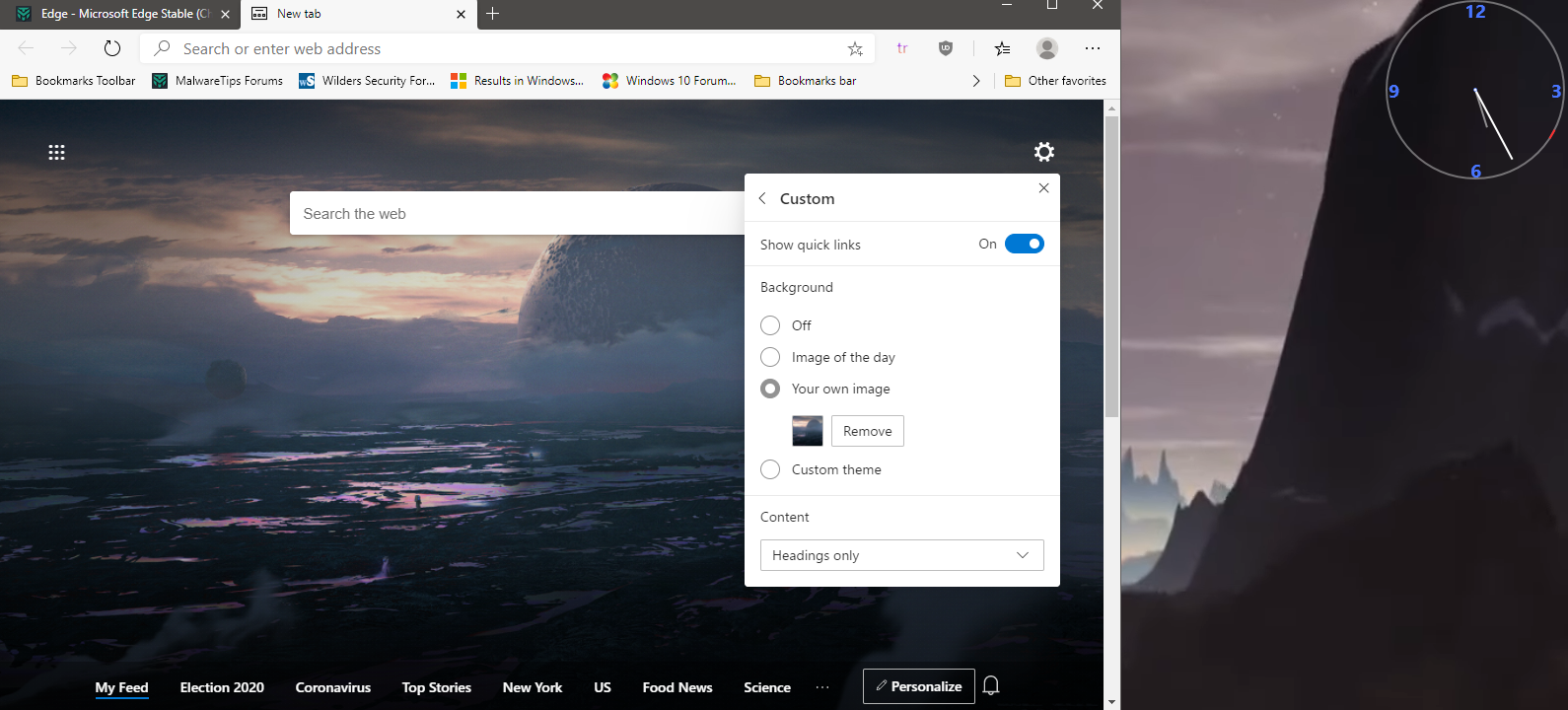Viewport: 1568px width, 710px height.
Task: Open the Edge settings and more menu
Action: click(x=1093, y=48)
